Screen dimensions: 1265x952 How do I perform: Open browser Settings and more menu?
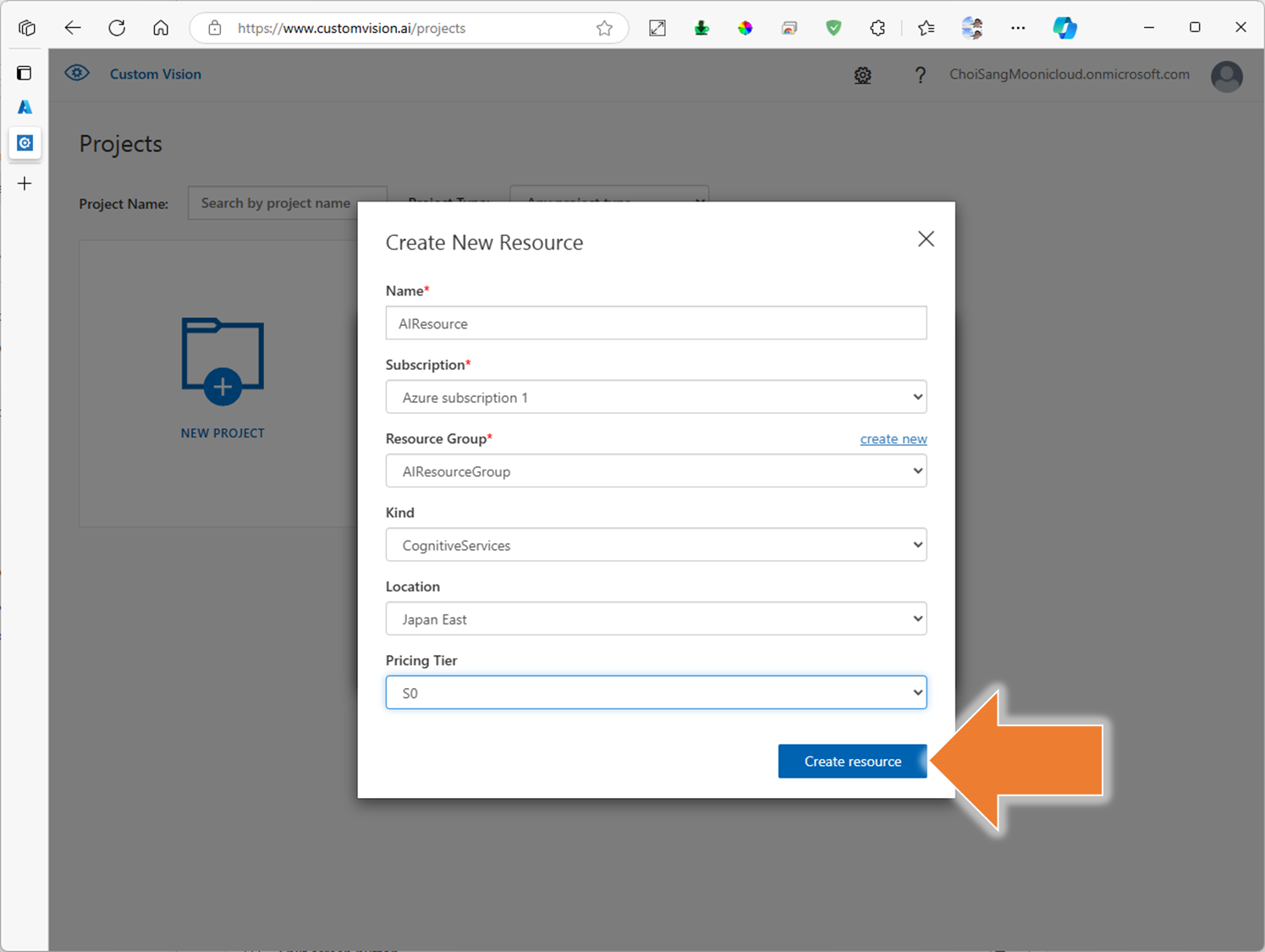tap(1018, 28)
